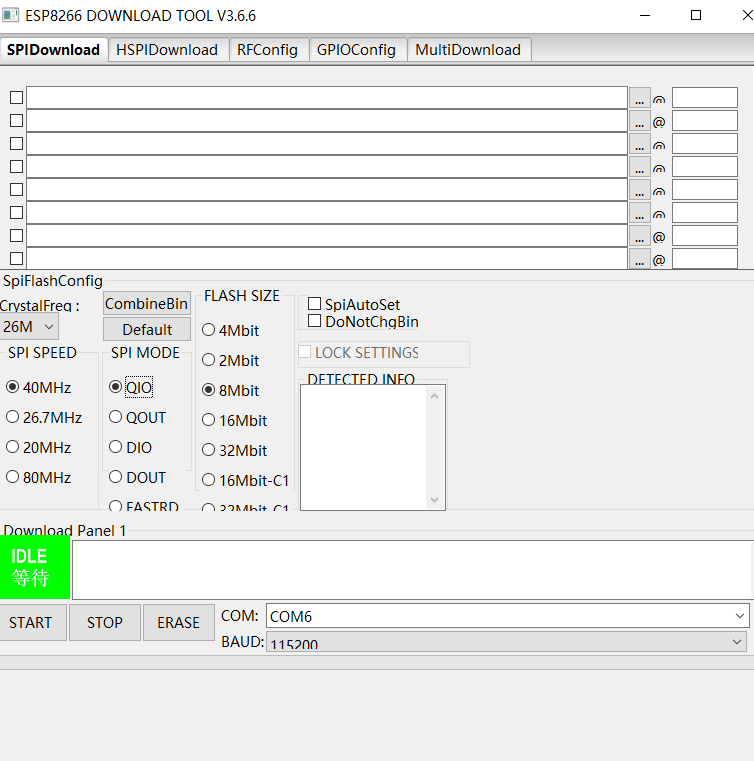Open the CrystalFreq 26M dropdown

(29, 327)
